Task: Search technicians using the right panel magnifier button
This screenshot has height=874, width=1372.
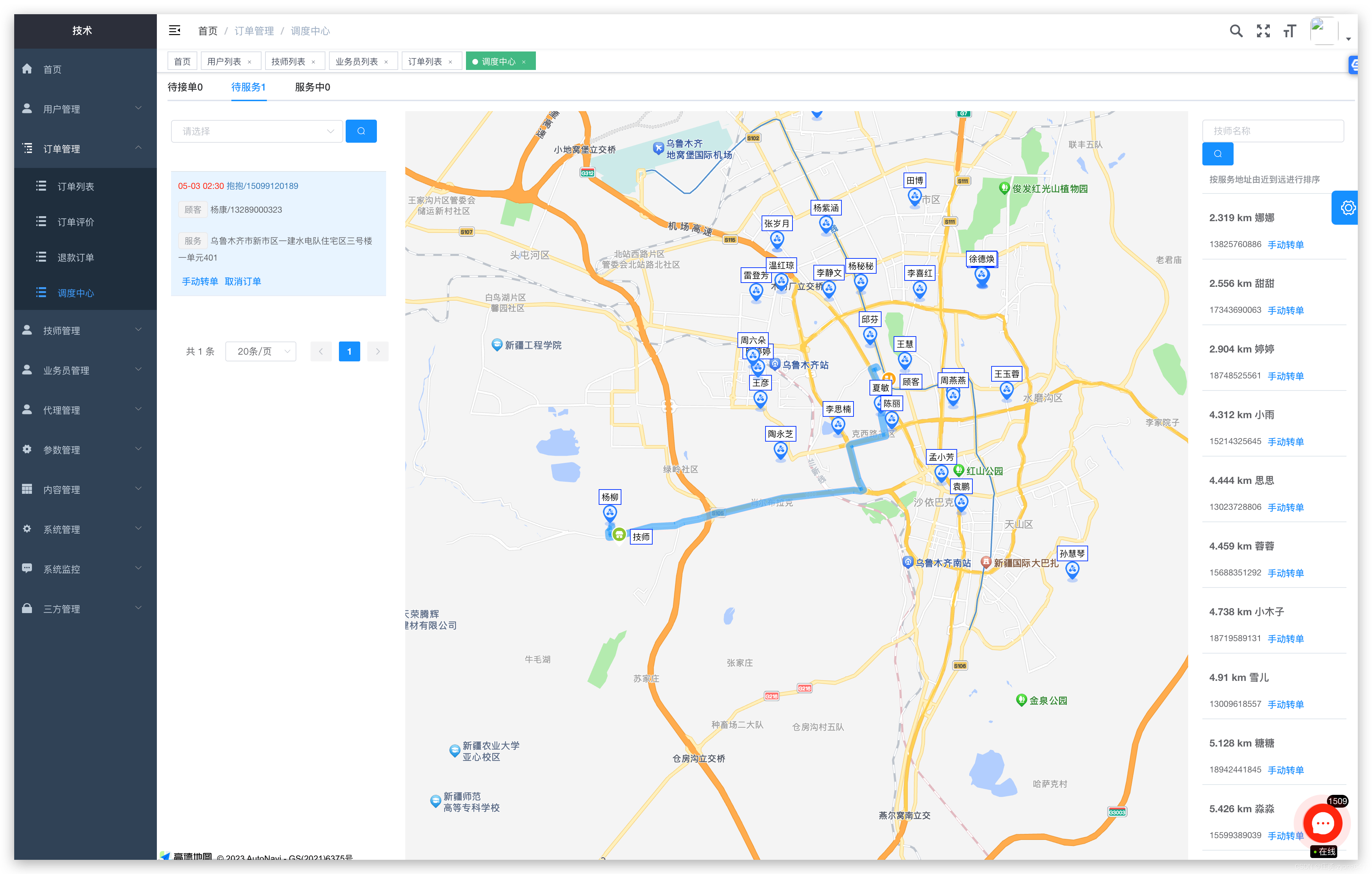Action: pos(1218,153)
